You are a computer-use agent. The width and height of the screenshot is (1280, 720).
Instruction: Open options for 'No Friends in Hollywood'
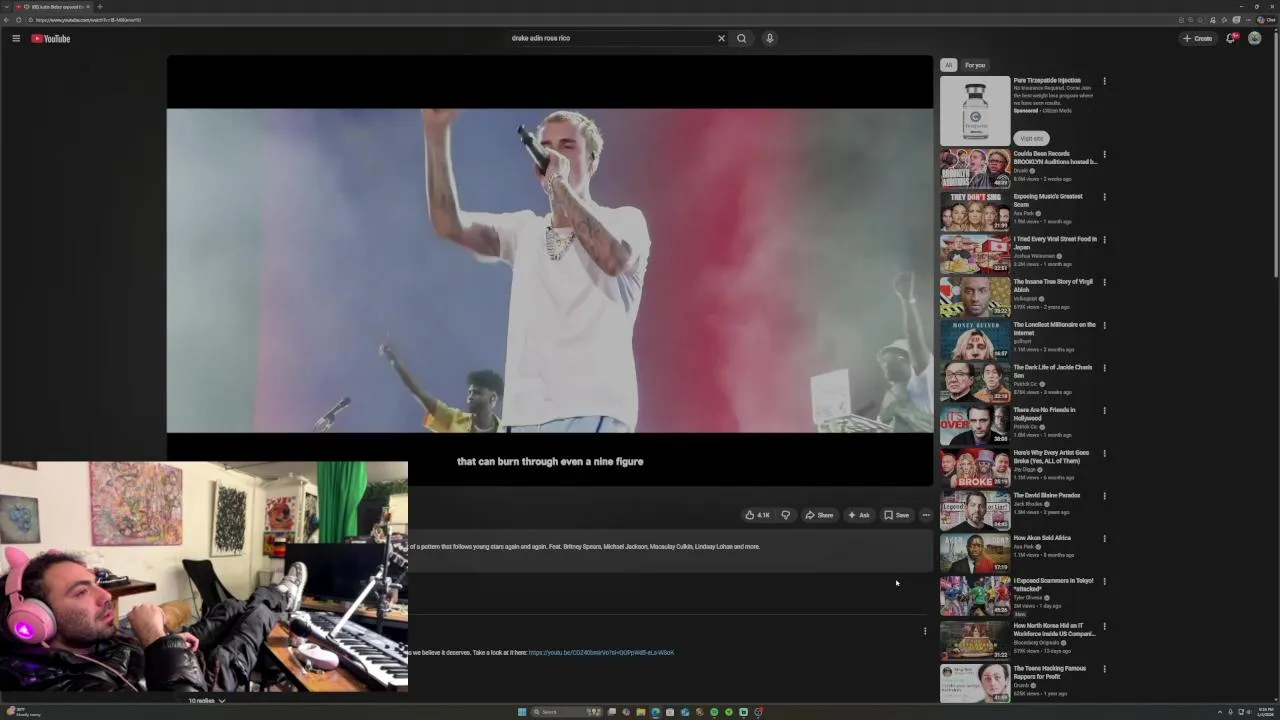(x=1104, y=411)
